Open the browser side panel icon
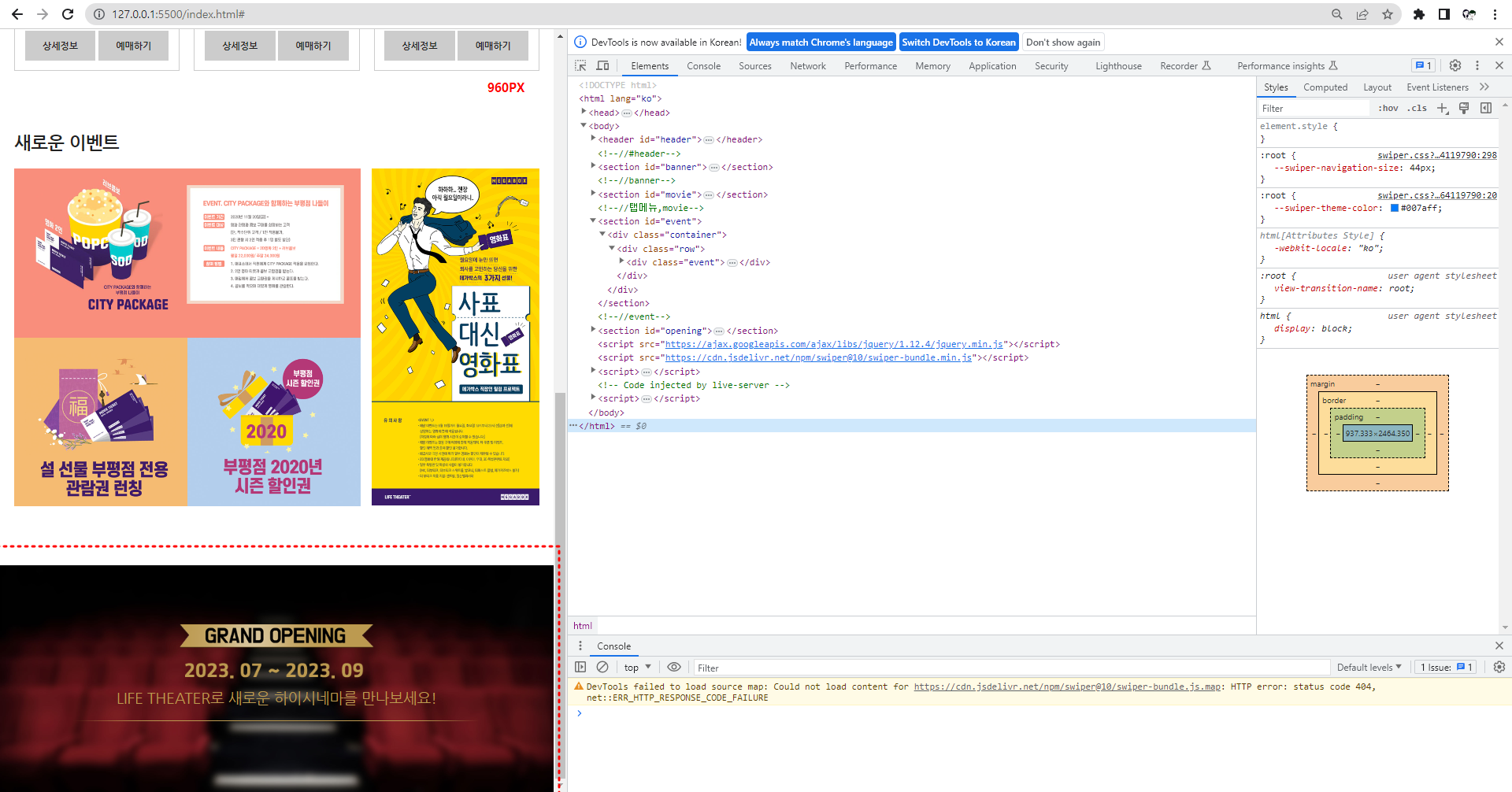 tap(1444, 14)
